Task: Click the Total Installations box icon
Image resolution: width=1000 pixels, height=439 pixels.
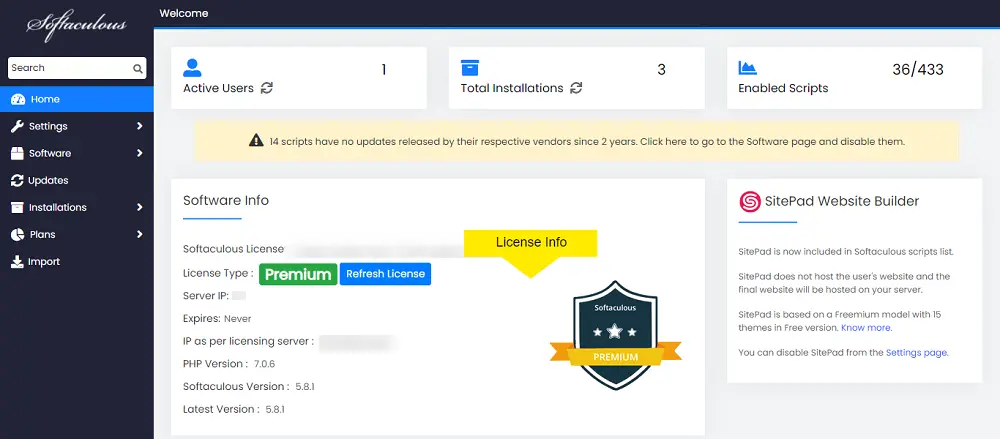Action: point(469,68)
